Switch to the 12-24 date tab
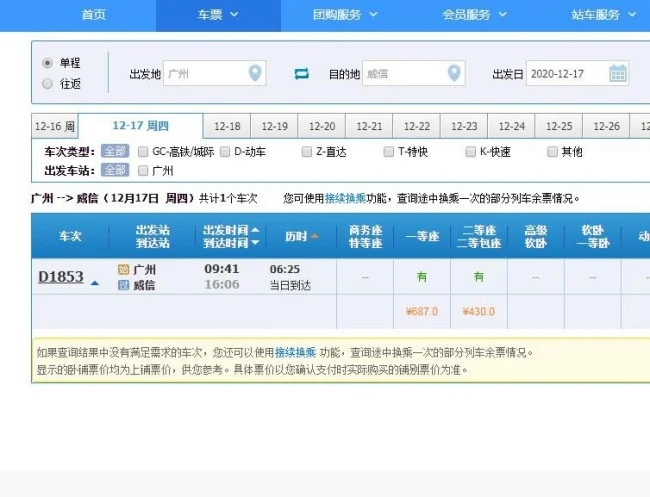 (512, 126)
